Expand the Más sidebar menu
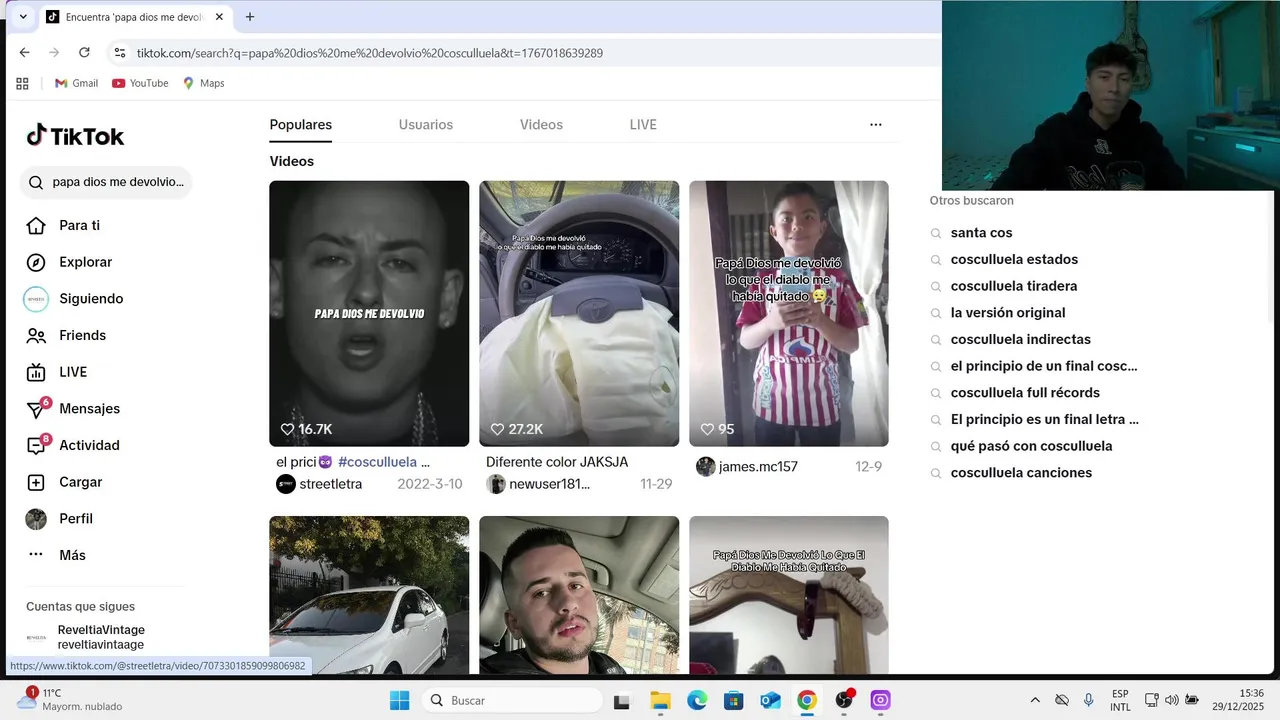This screenshot has width=1280, height=720. click(x=72, y=555)
